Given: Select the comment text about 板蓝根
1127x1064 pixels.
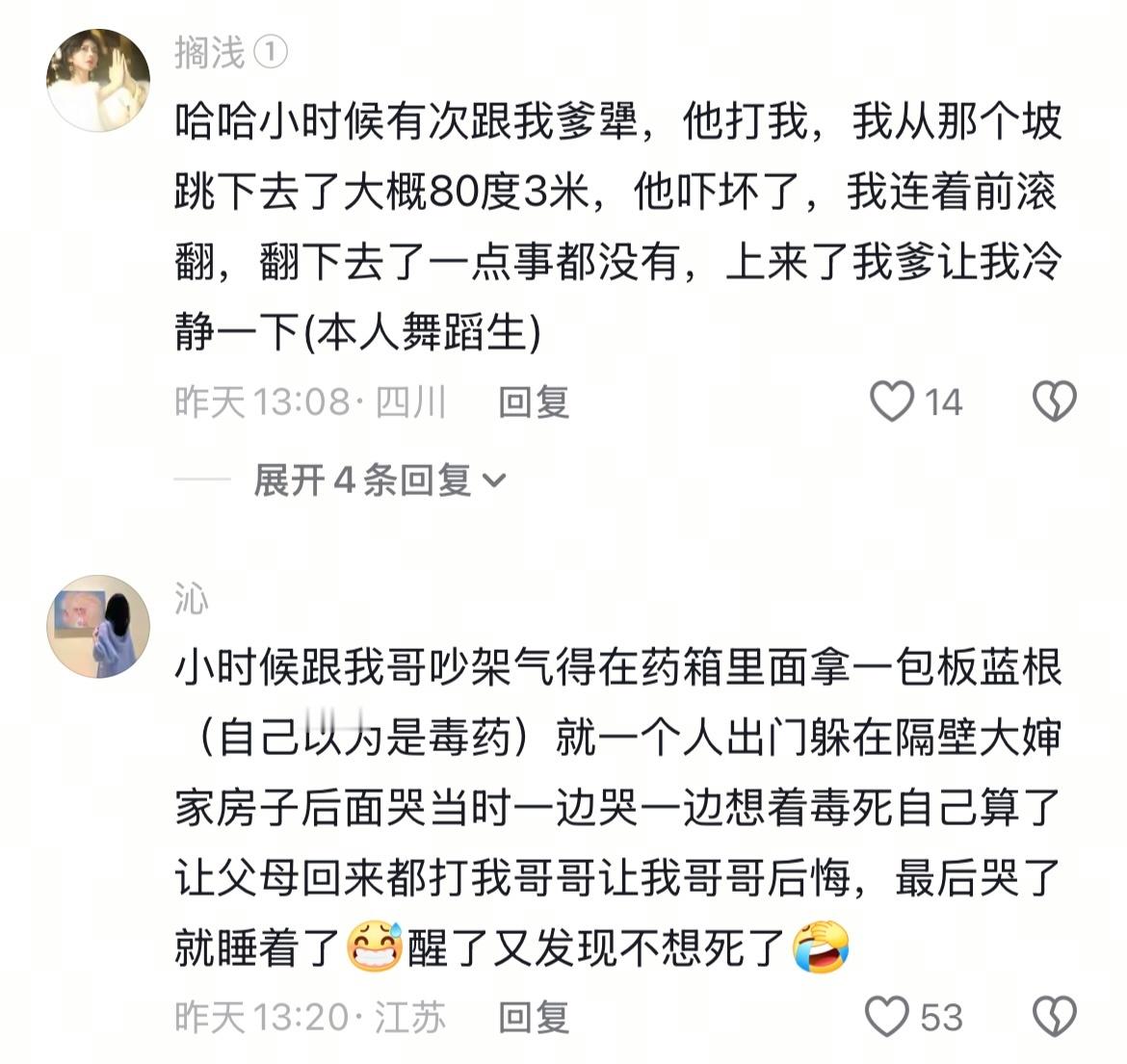Looking at the screenshot, I should tap(618, 808).
